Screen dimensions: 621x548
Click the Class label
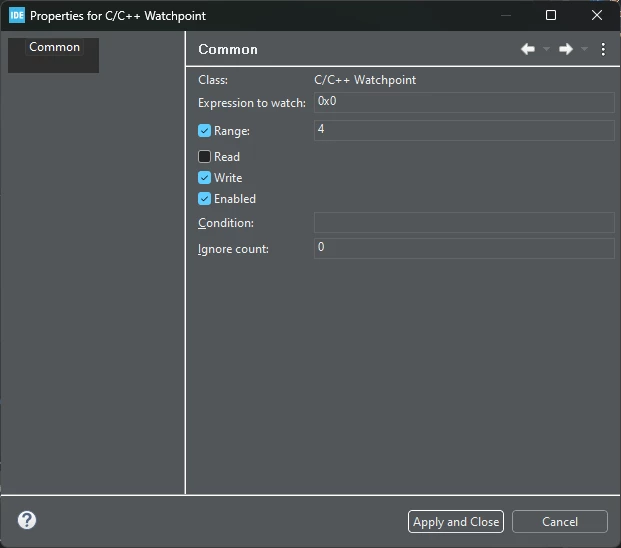[213, 80]
